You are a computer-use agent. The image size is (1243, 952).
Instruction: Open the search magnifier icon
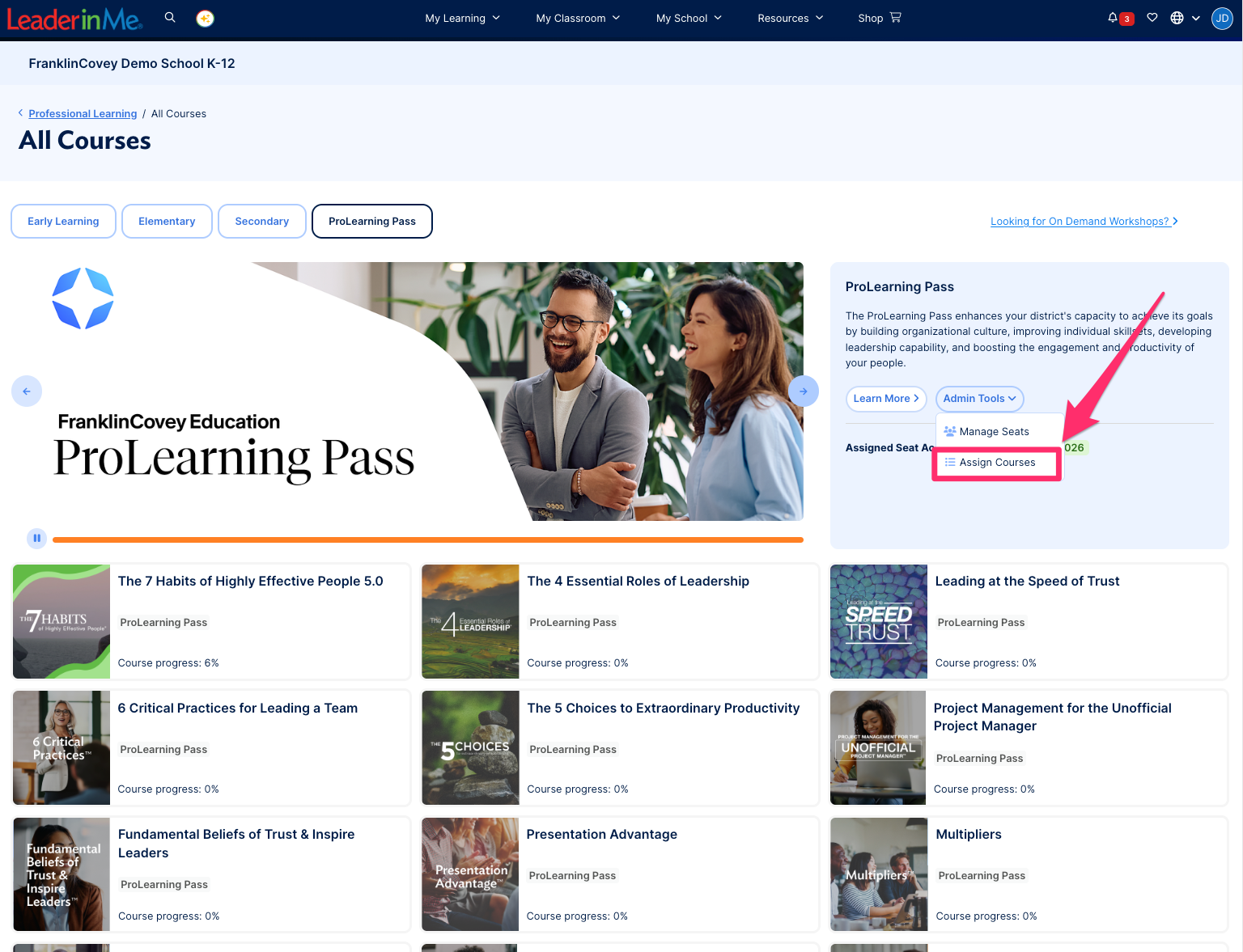click(x=170, y=17)
